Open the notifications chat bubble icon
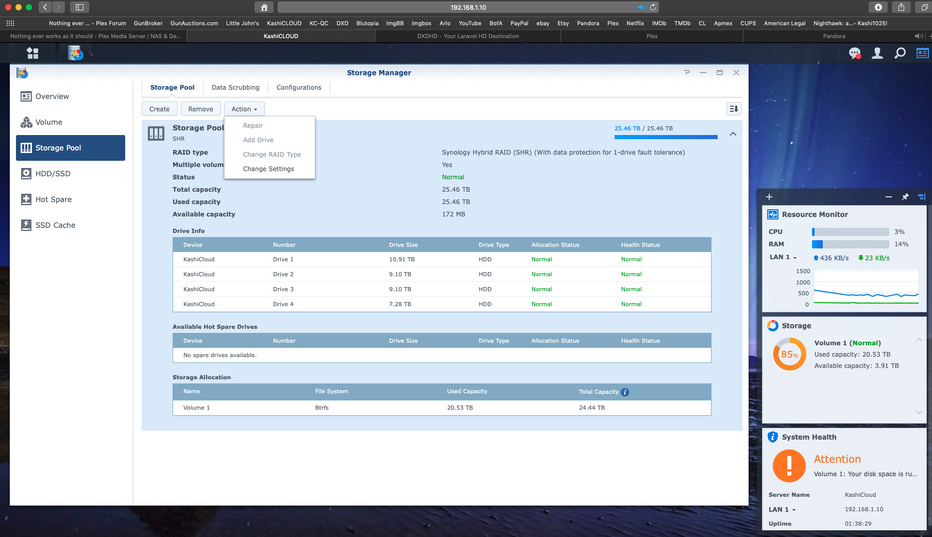The width and height of the screenshot is (932, 537). (x=856, y=53)
